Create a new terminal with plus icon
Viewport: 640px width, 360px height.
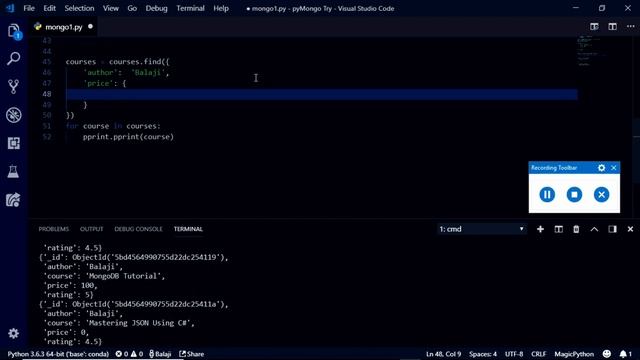coord(540,229)
